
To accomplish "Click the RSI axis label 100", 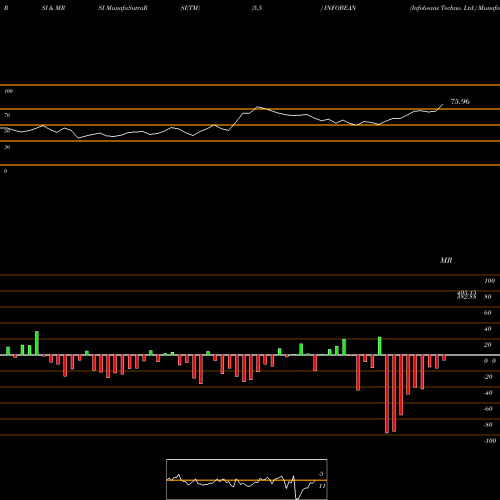I will [9, 91].
